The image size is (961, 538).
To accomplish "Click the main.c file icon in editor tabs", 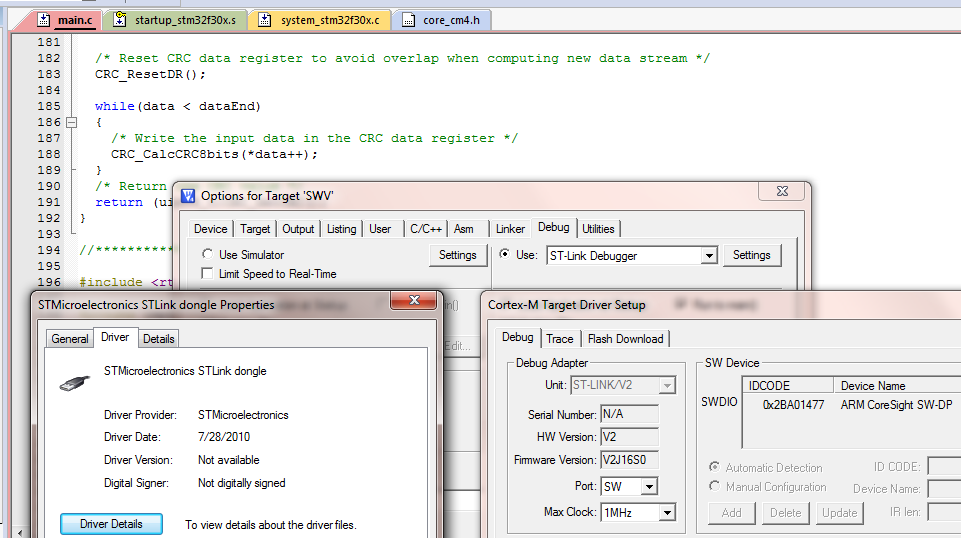I will [x=44, y=20].
